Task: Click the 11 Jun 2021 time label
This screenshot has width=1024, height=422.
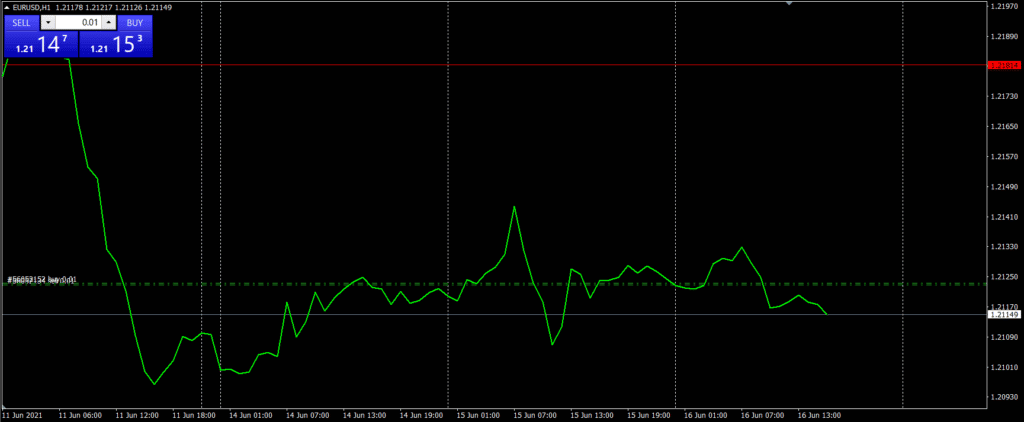Action: pos(20,415)
